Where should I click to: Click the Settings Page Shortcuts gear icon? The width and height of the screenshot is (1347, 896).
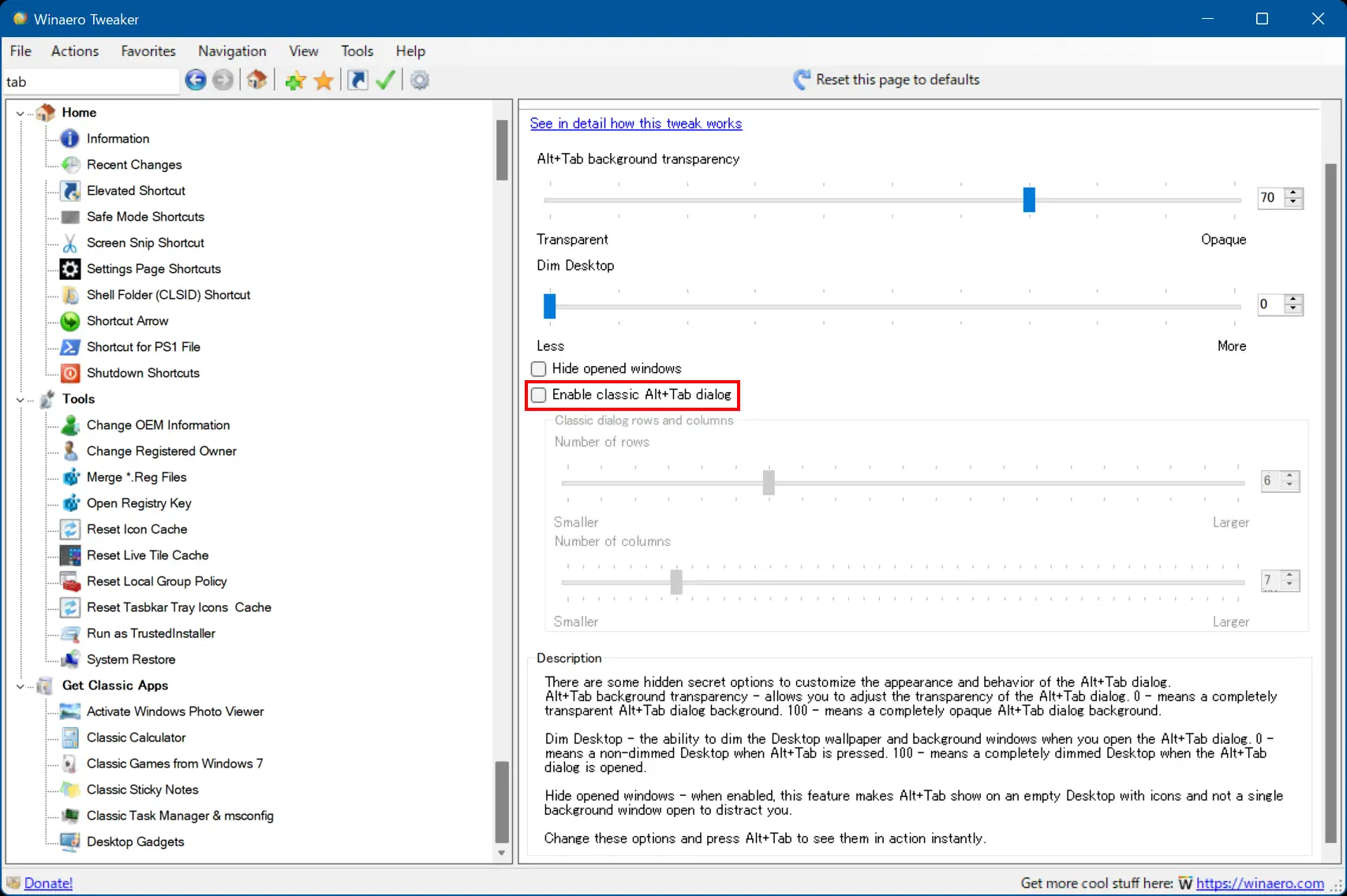(x=70, y=269)
